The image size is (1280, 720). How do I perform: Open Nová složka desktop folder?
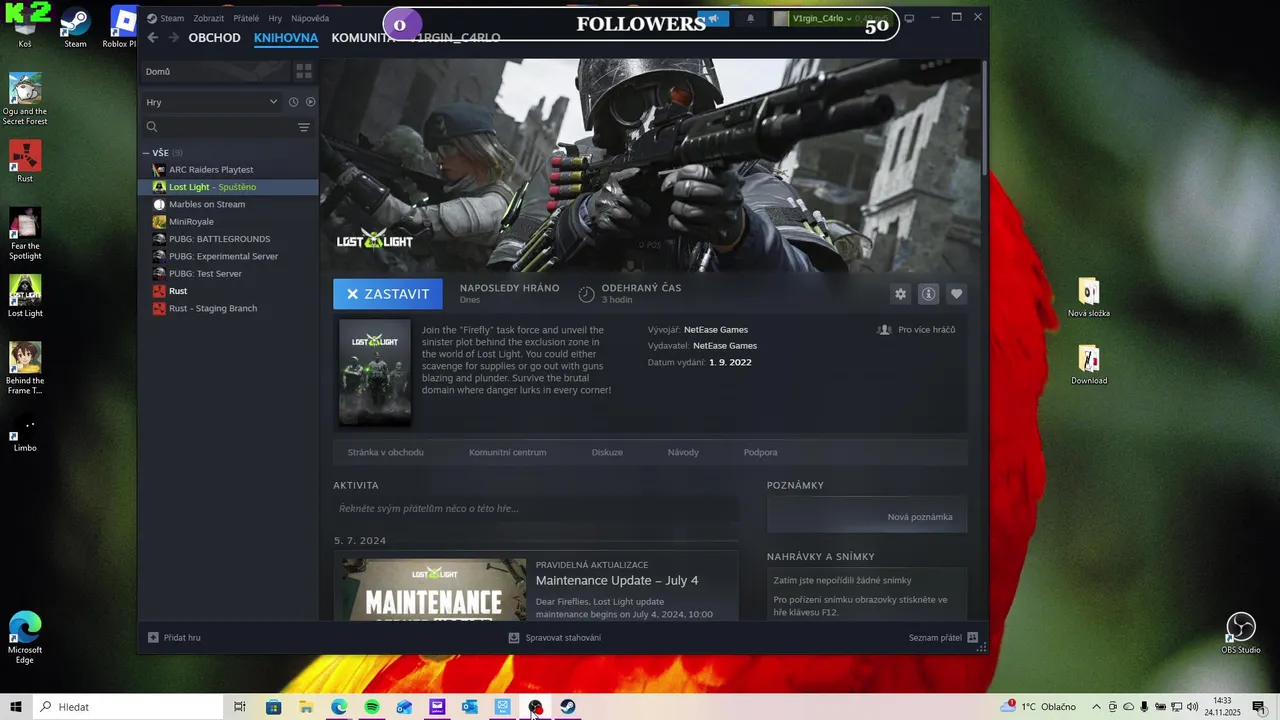tap(1089, 298)
